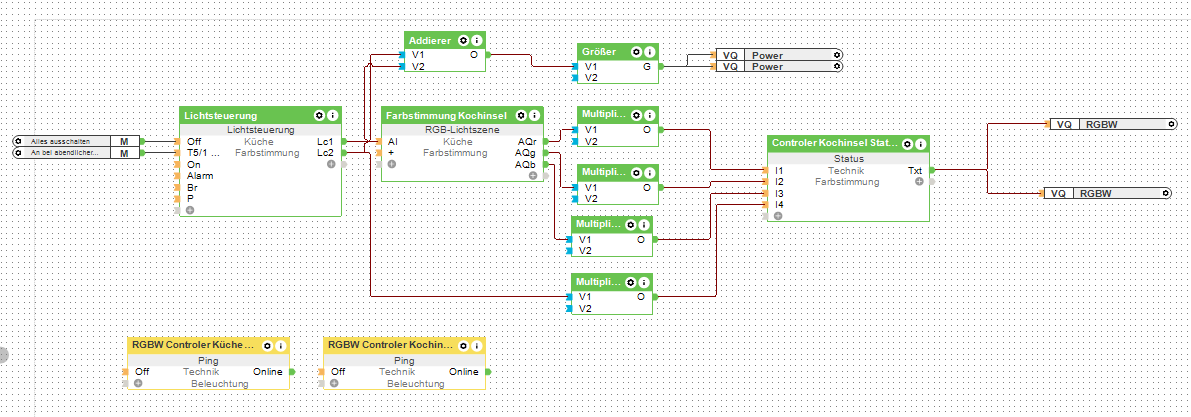Screen dimensions: 1191x417
Task: Click AQb output on Farbstimmung Kochinsel
Action: (526, 164)
